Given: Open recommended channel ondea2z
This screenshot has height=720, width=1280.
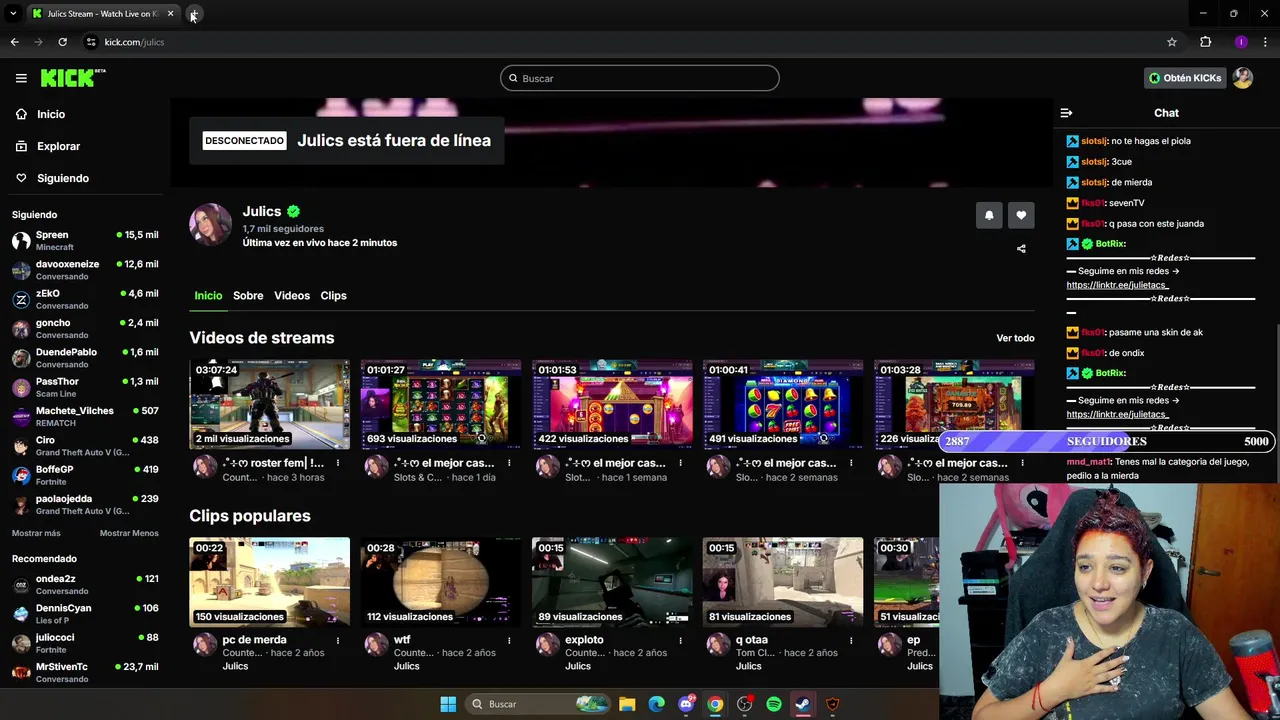Looking at the screenshot, I should point(85,584).
